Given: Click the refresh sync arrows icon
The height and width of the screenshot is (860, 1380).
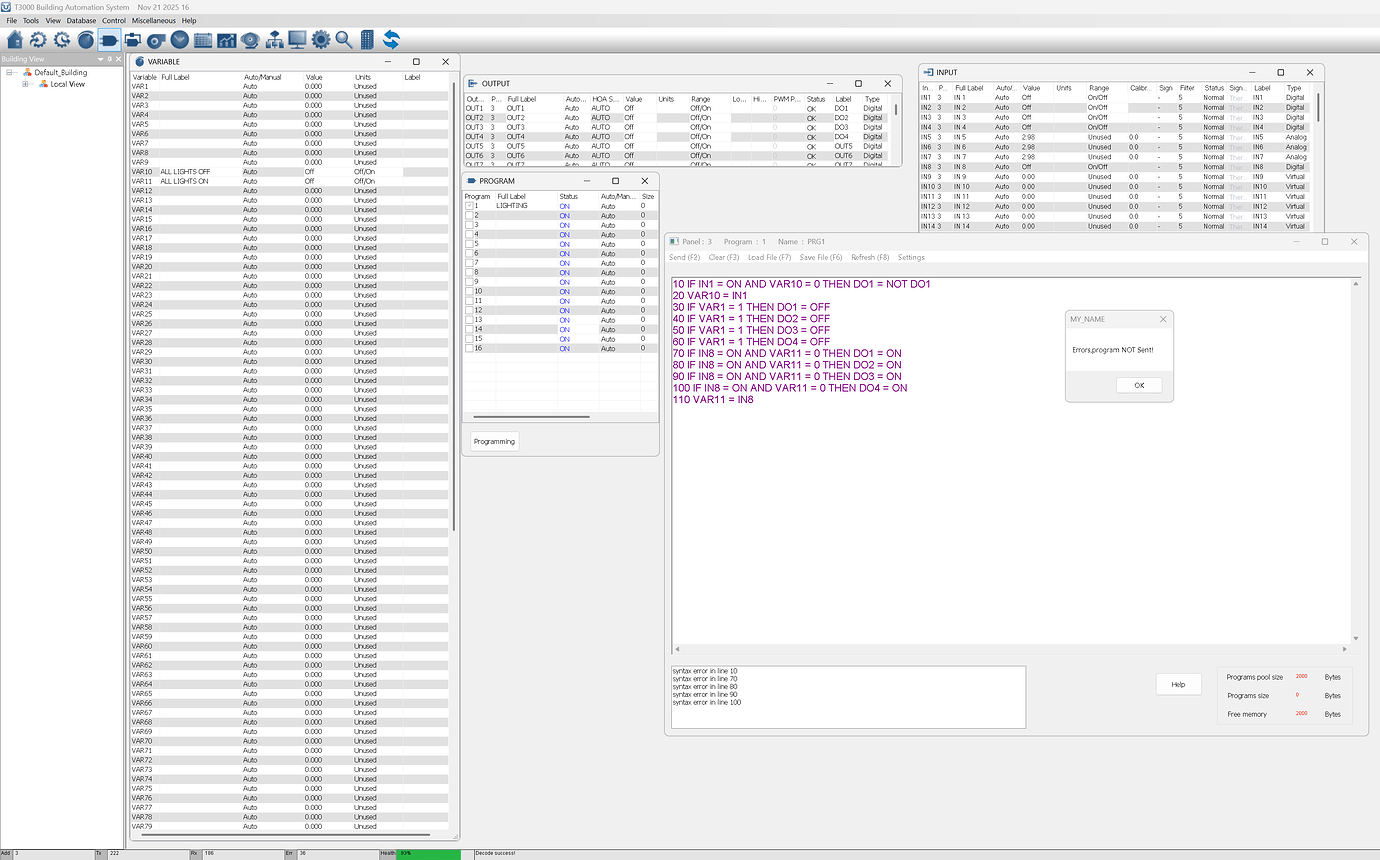Looking at the screenshot, I should tap(391, 39).
